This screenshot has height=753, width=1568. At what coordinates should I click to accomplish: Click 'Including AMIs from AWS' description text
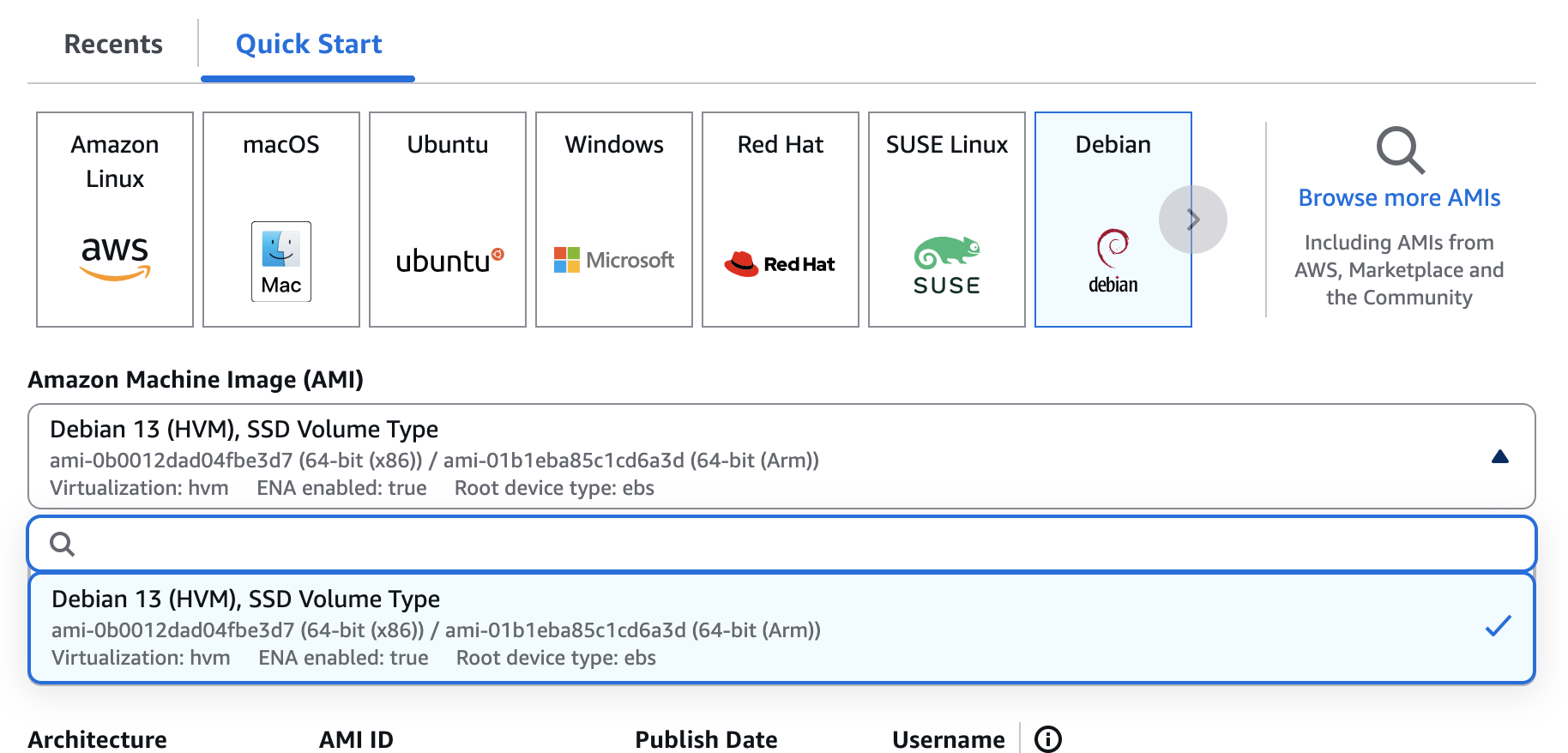1399,269
